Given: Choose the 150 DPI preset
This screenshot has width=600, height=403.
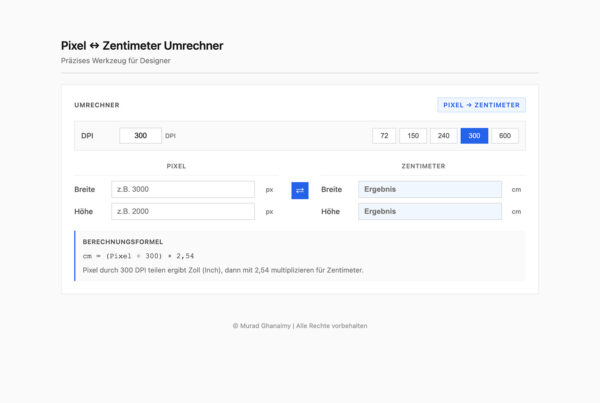Looking at the screenshot, I should pyautogui.click(x=413, y=136).
